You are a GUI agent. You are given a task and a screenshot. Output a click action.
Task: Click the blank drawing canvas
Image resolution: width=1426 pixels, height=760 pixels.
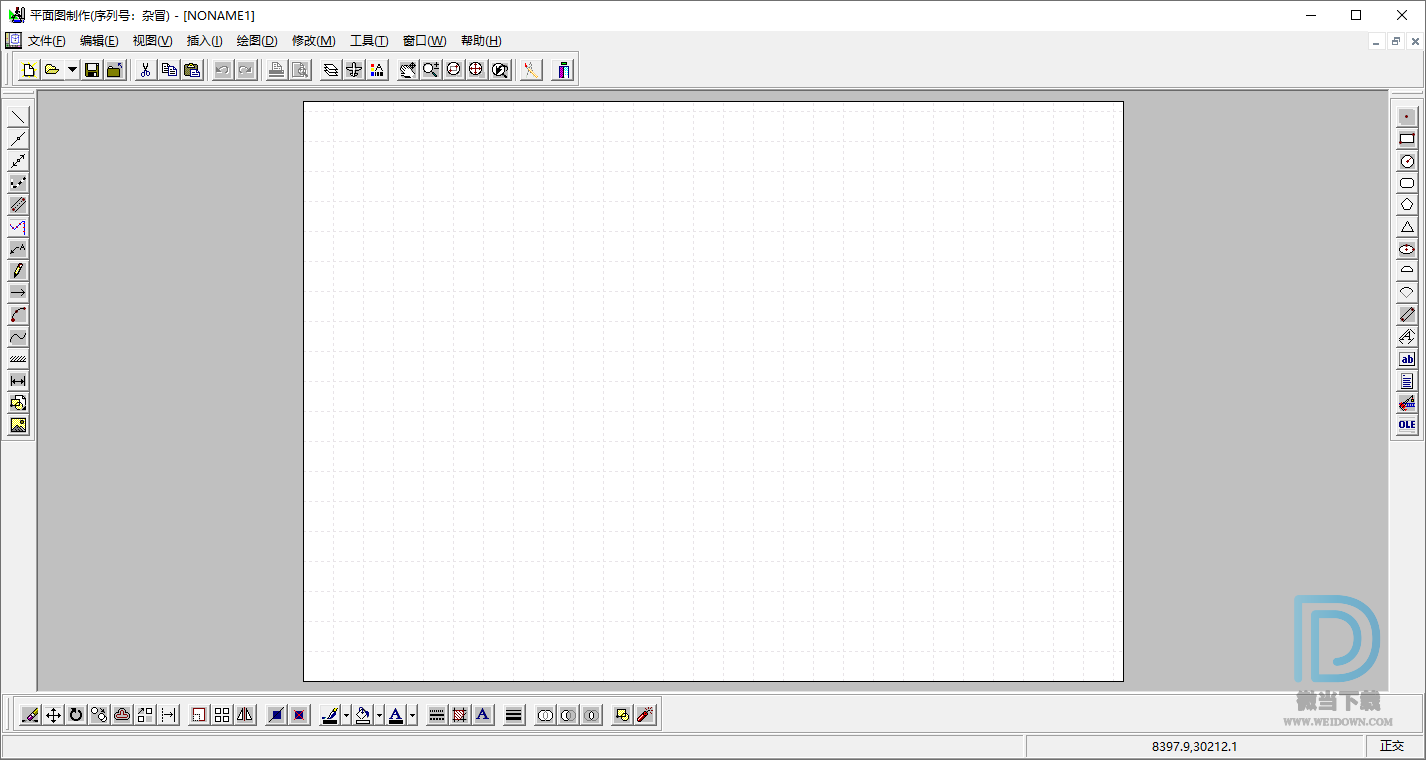pyautogui.click(x=713, y=391)
